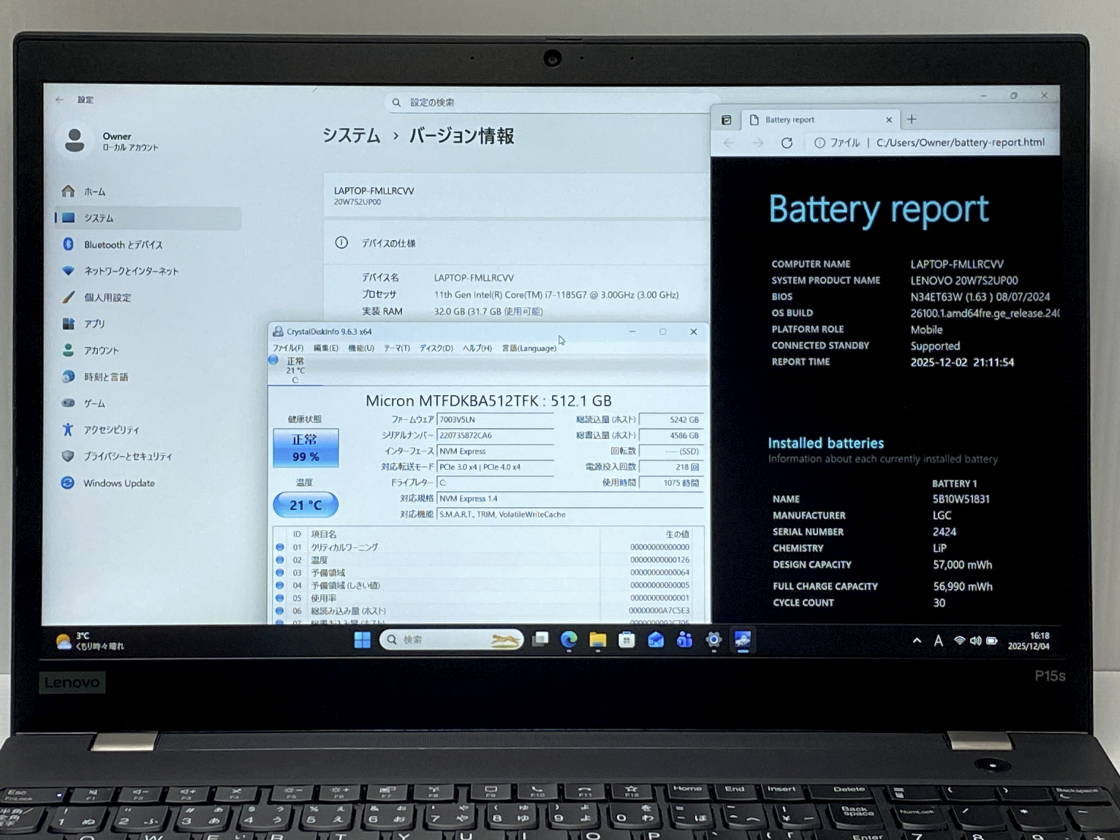Open the Windows Update settings page
This screenshot has height=840, width=1120.
coord(118,483)
